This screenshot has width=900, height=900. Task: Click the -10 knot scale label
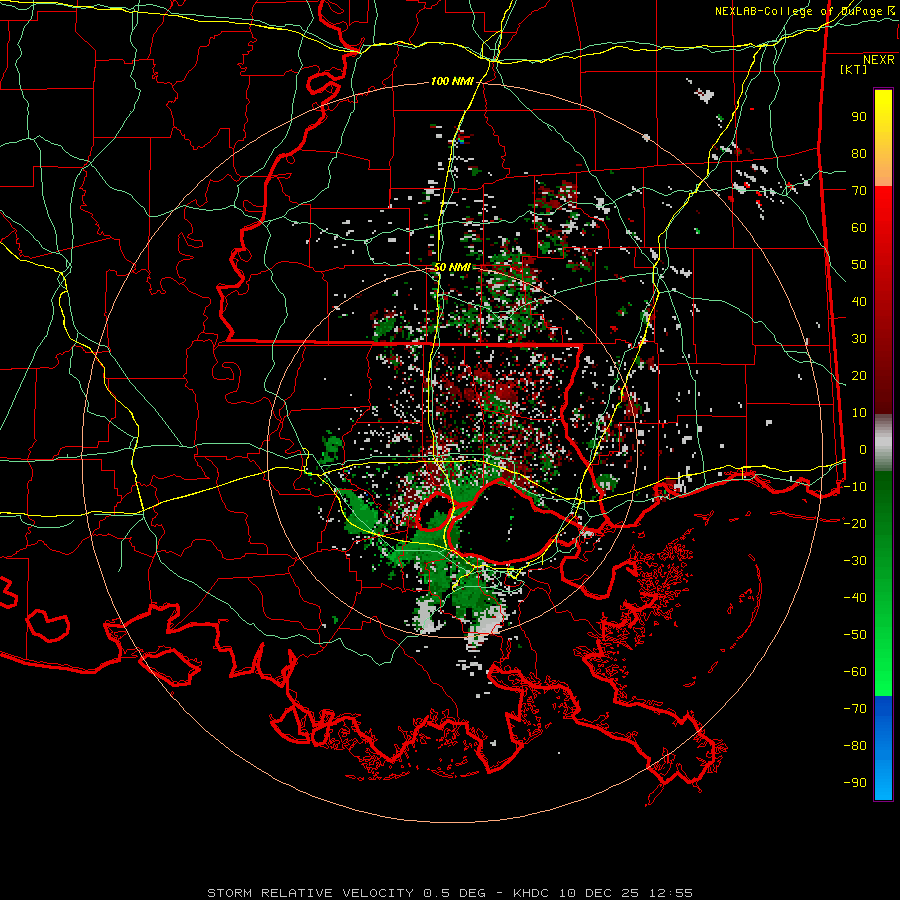tap(855, 487)
